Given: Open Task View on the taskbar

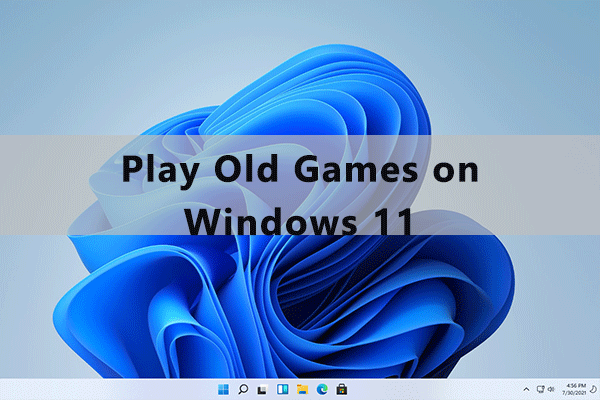Looking at the screenshot, I should pyautogui.click(x=262, y=390).
